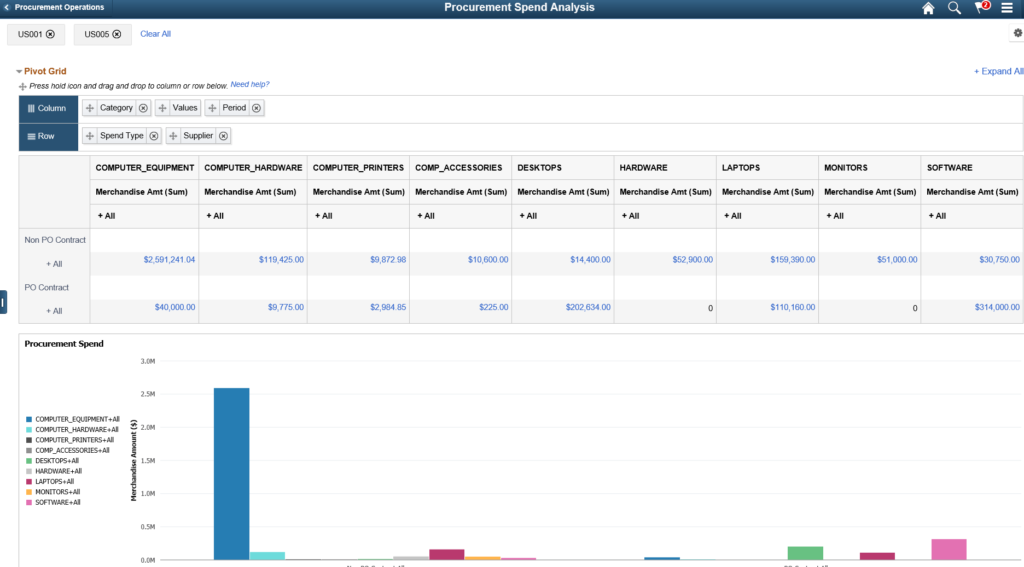1024x567 pixels.
Task: Open the Need help? link
Action: 249,84
